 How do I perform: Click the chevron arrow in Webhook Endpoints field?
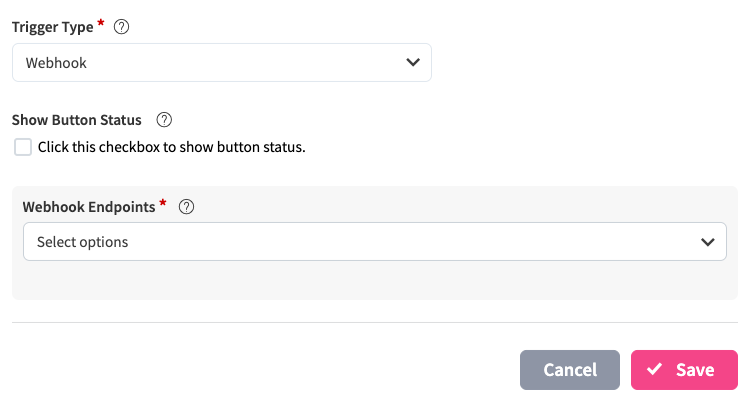(708, 242)
